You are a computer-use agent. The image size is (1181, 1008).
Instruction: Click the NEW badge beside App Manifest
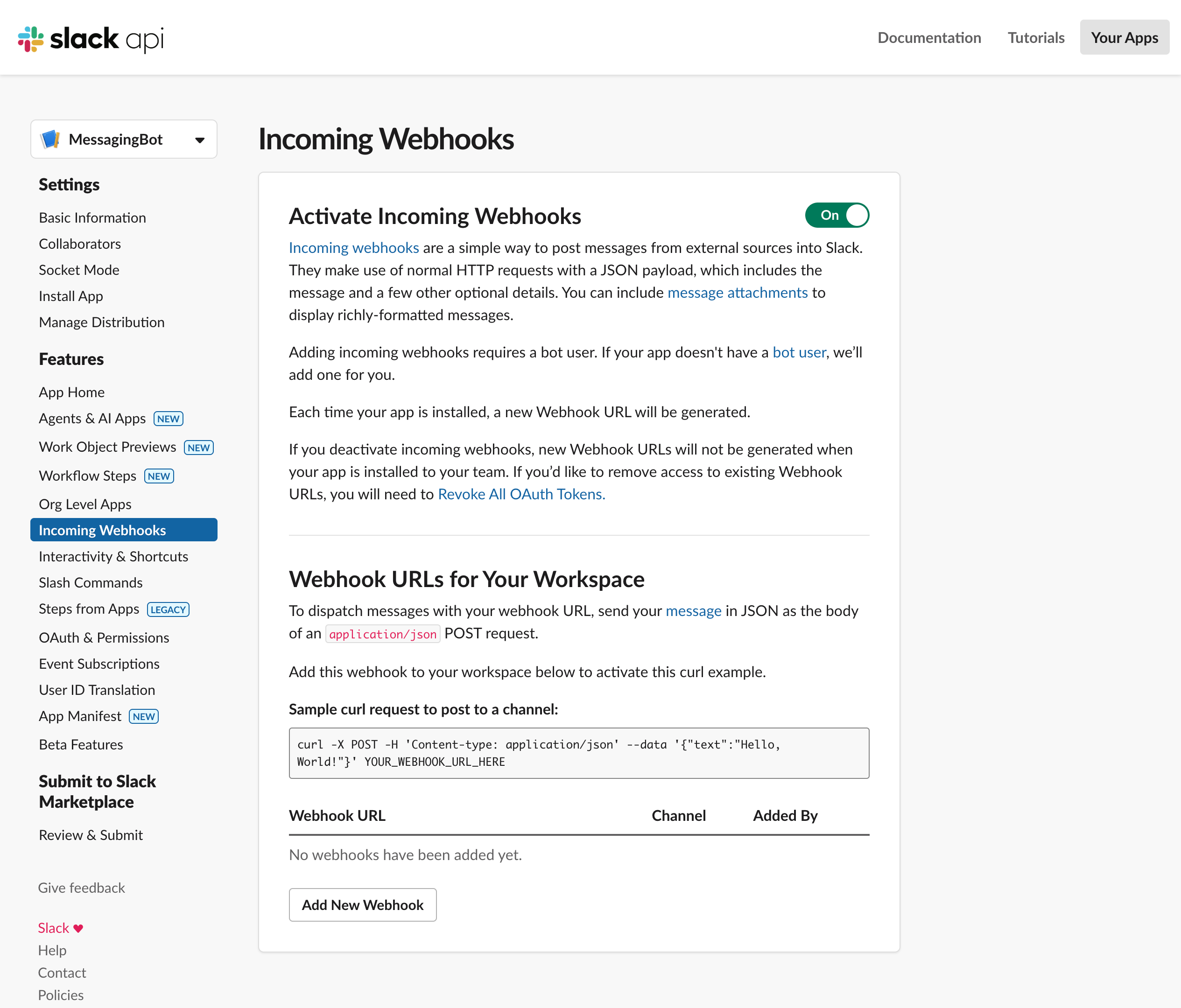pyautogui.click(x=144, y=717)
